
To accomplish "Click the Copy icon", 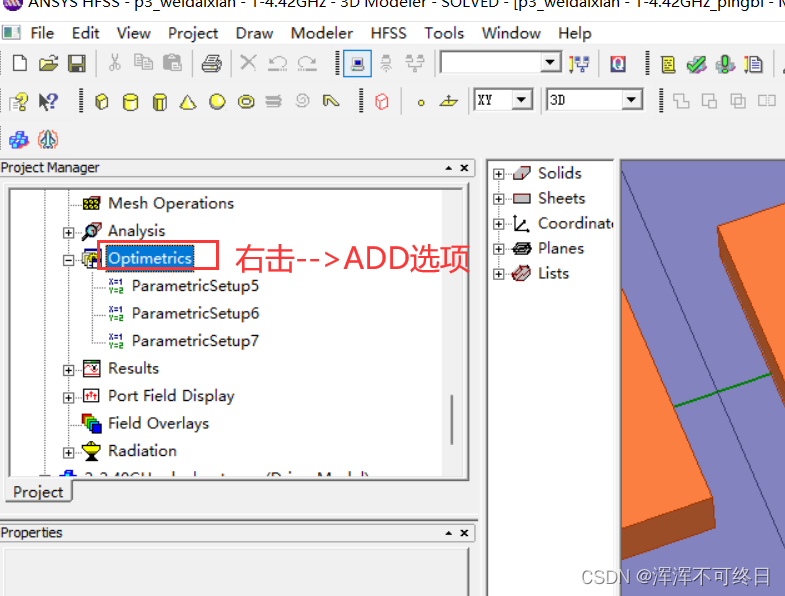I will point(144,63).
